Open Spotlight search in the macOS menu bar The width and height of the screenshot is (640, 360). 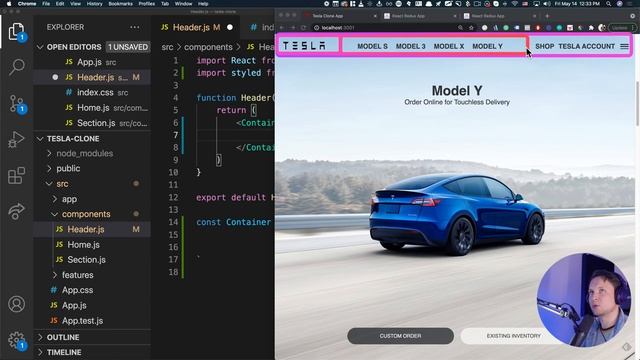click(609, 4)
